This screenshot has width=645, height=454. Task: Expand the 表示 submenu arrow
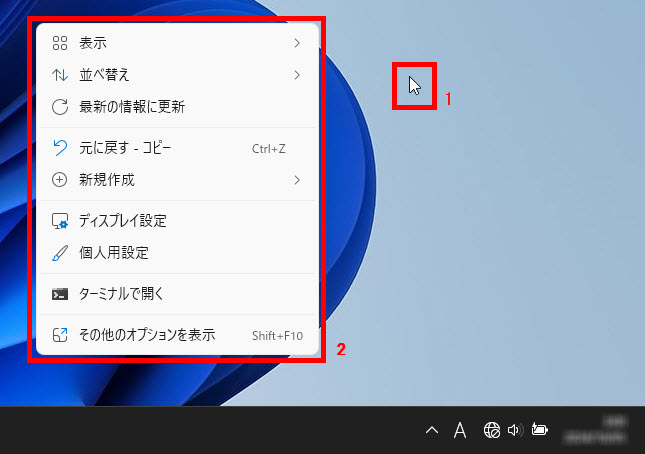(297, 43)
